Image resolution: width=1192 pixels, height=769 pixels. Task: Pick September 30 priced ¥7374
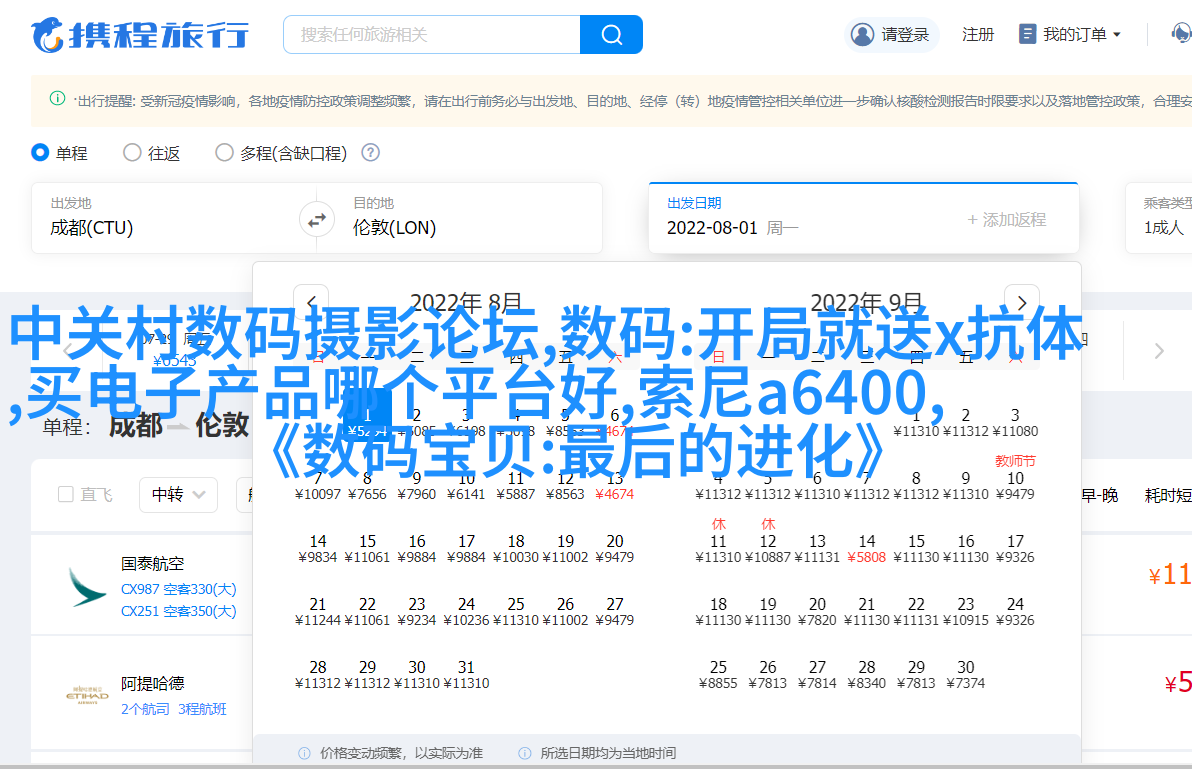click(965, 675)
